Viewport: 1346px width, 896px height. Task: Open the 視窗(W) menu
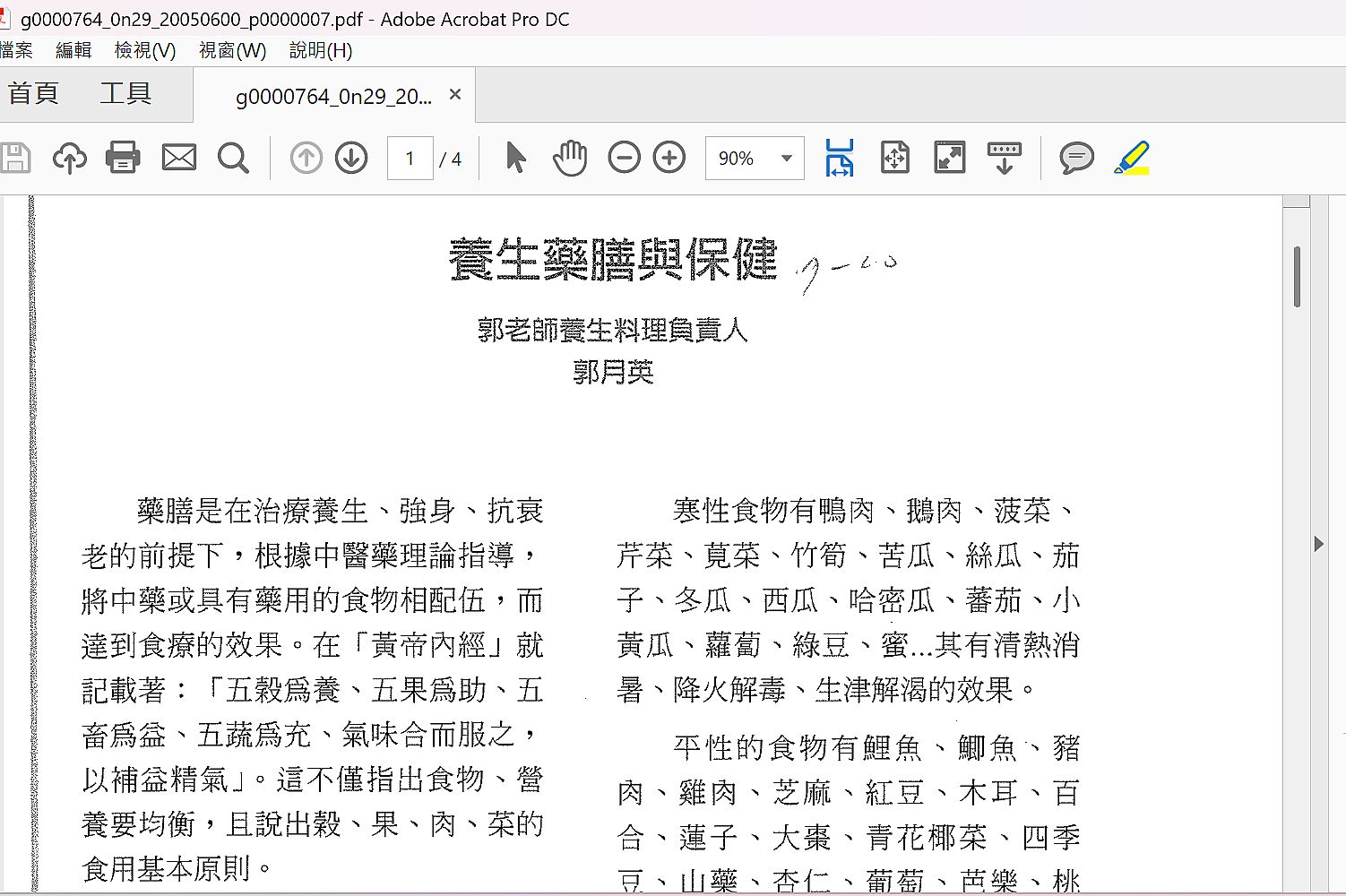(x=232, y=51)
